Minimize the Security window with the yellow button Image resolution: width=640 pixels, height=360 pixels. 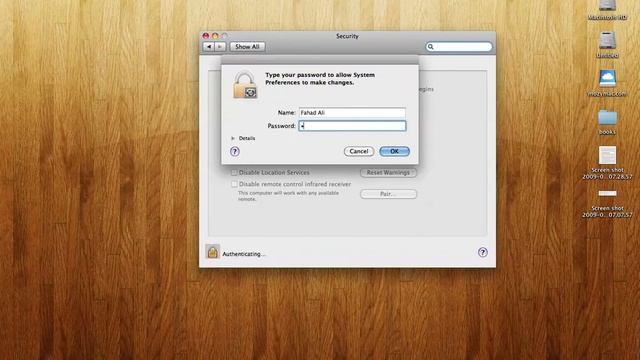[x=215, y=36]
